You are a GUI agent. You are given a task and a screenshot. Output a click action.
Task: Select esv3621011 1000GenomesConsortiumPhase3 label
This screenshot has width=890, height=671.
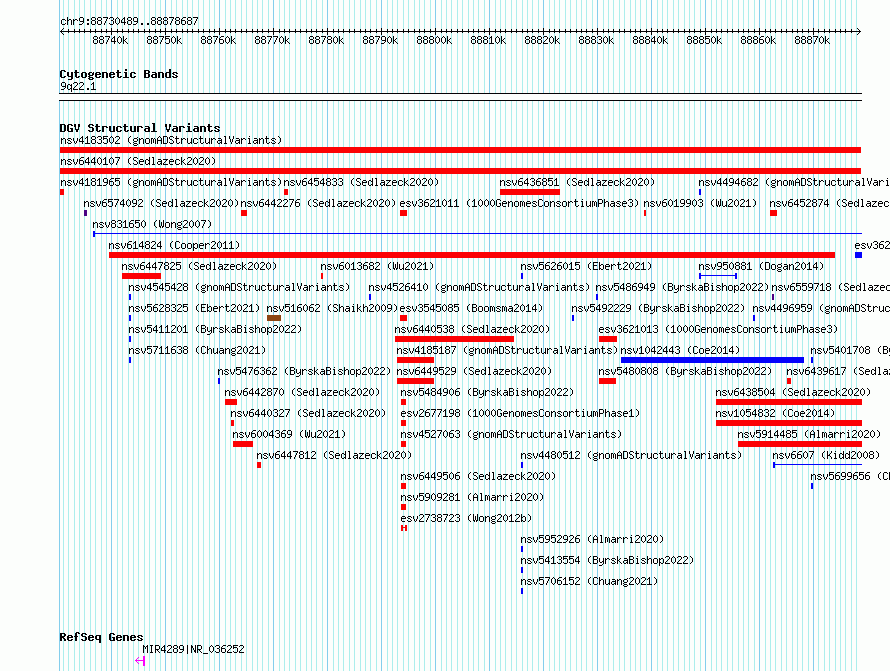point(519,203)
